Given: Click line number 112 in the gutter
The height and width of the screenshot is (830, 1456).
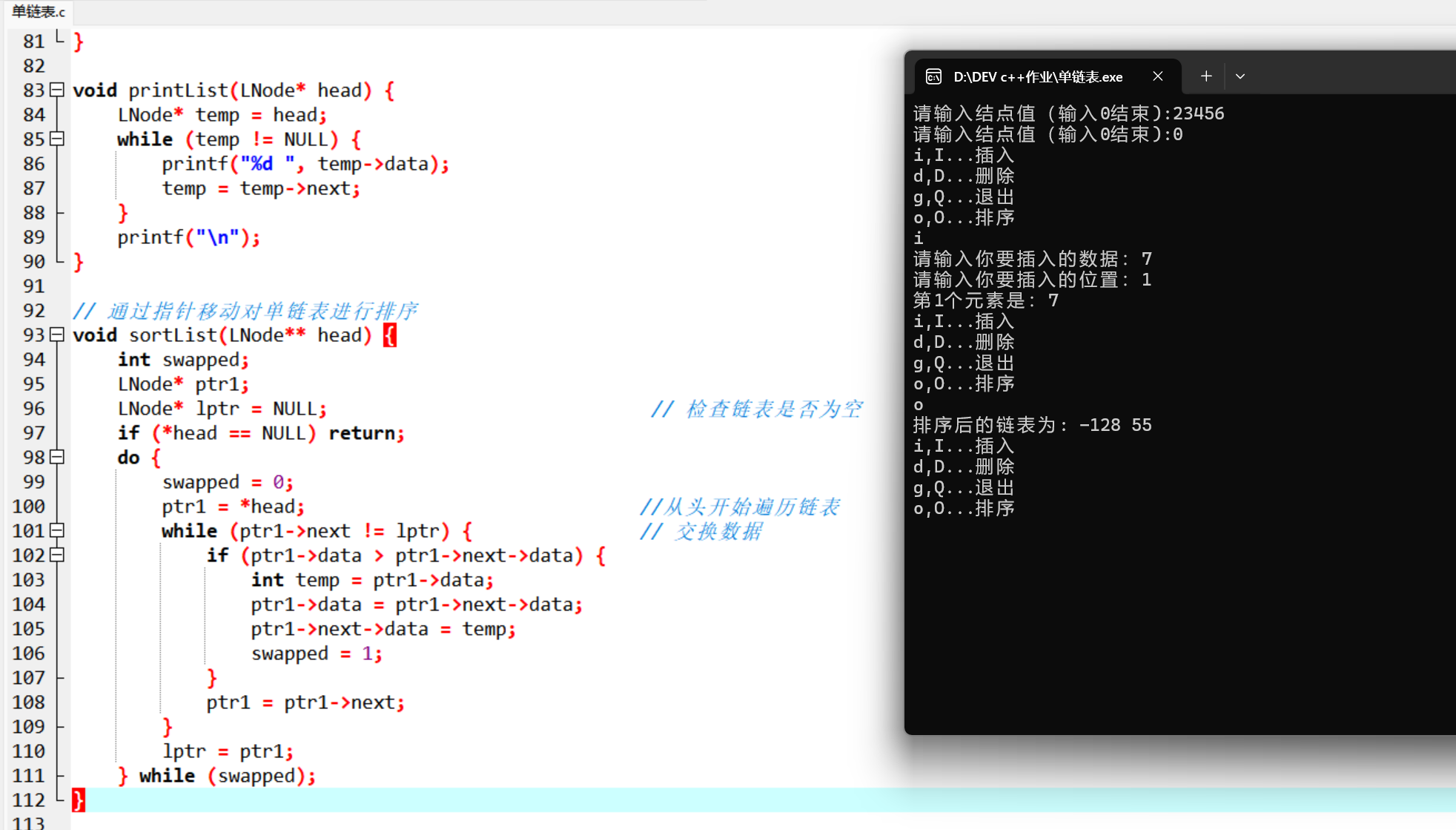Looking at the screenshot, I should click(28, 800).
